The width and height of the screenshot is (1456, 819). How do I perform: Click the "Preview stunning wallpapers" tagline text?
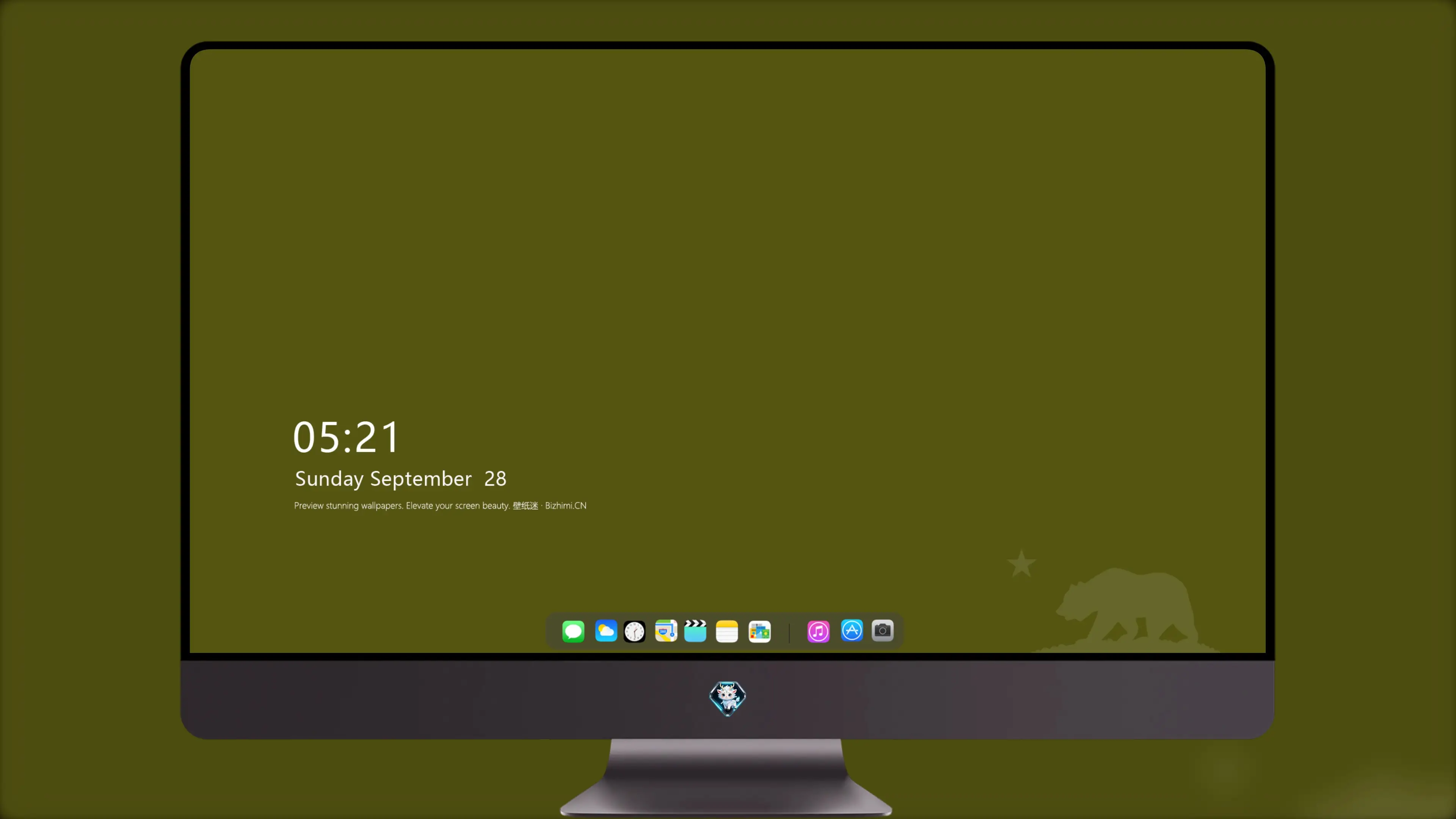(440, 505)
